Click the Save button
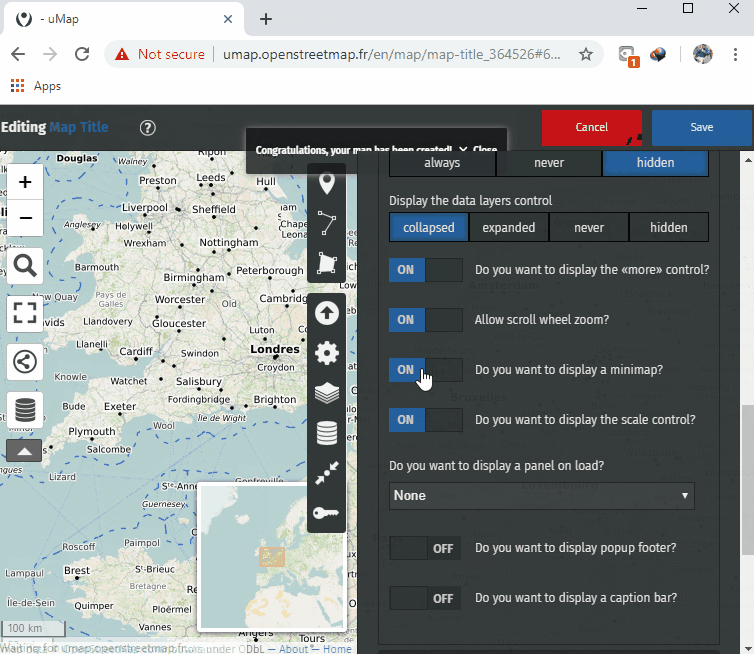The height and width of the screenshot is (654, 754). 701,127
